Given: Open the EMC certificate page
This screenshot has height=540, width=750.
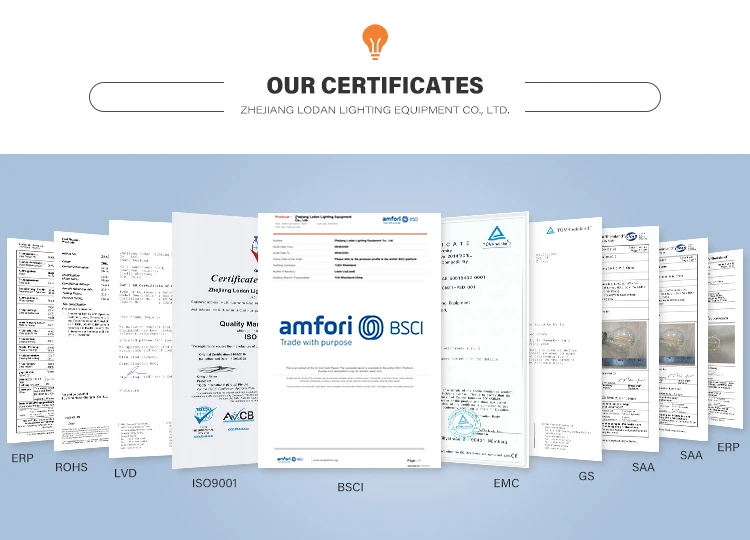Looking at the screenshot, I should 485,340.
